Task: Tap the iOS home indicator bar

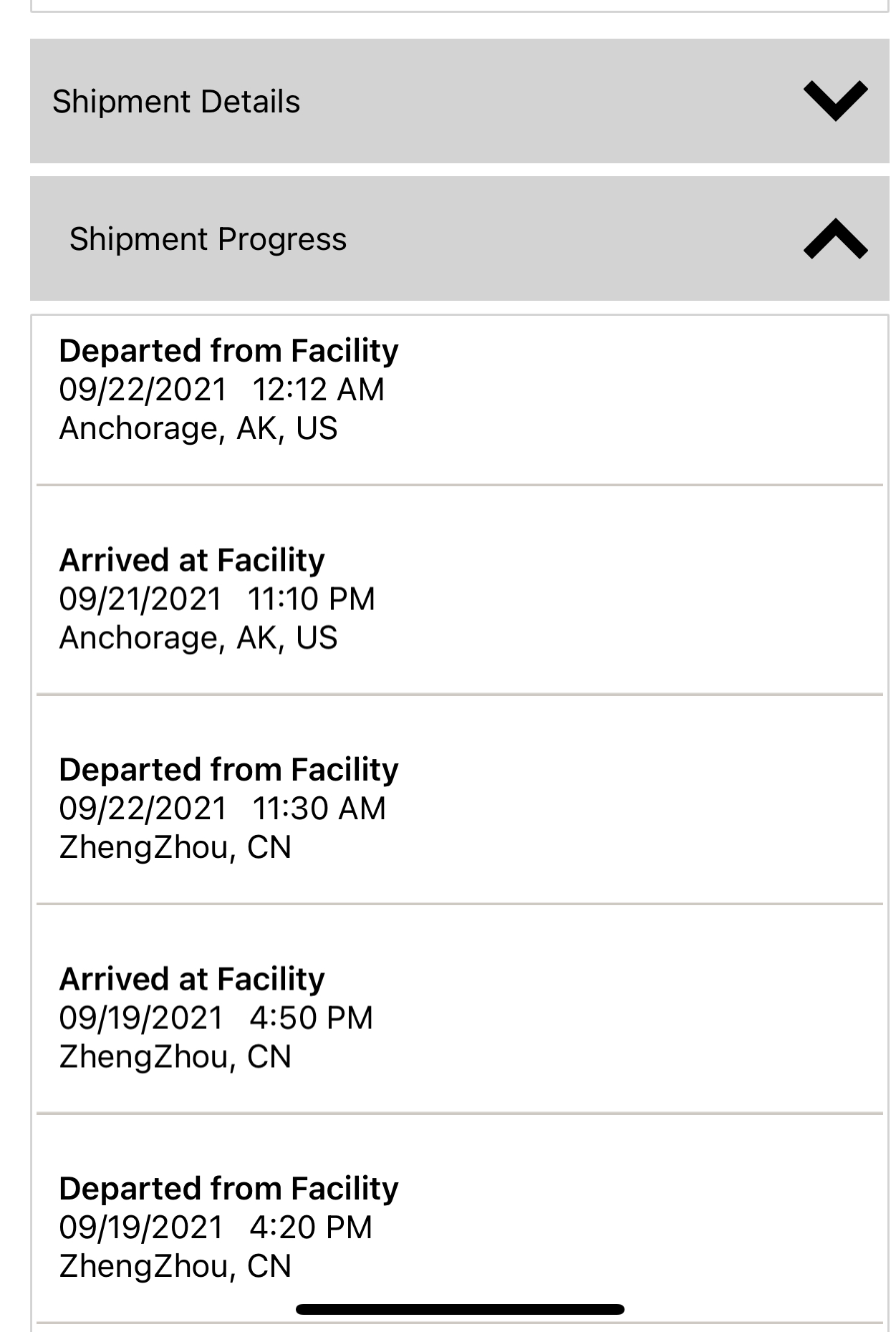Action: pyautogui.click(x=460, y=1309)
